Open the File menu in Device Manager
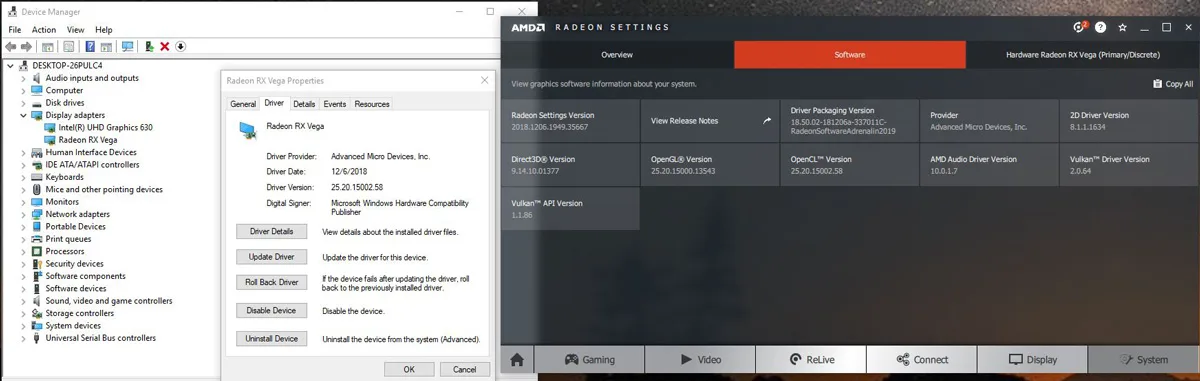 pyautogui.click(x=15, y=30)
